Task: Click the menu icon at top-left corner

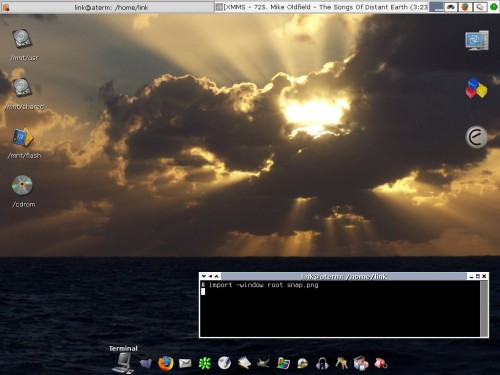Action: [6, 7]
